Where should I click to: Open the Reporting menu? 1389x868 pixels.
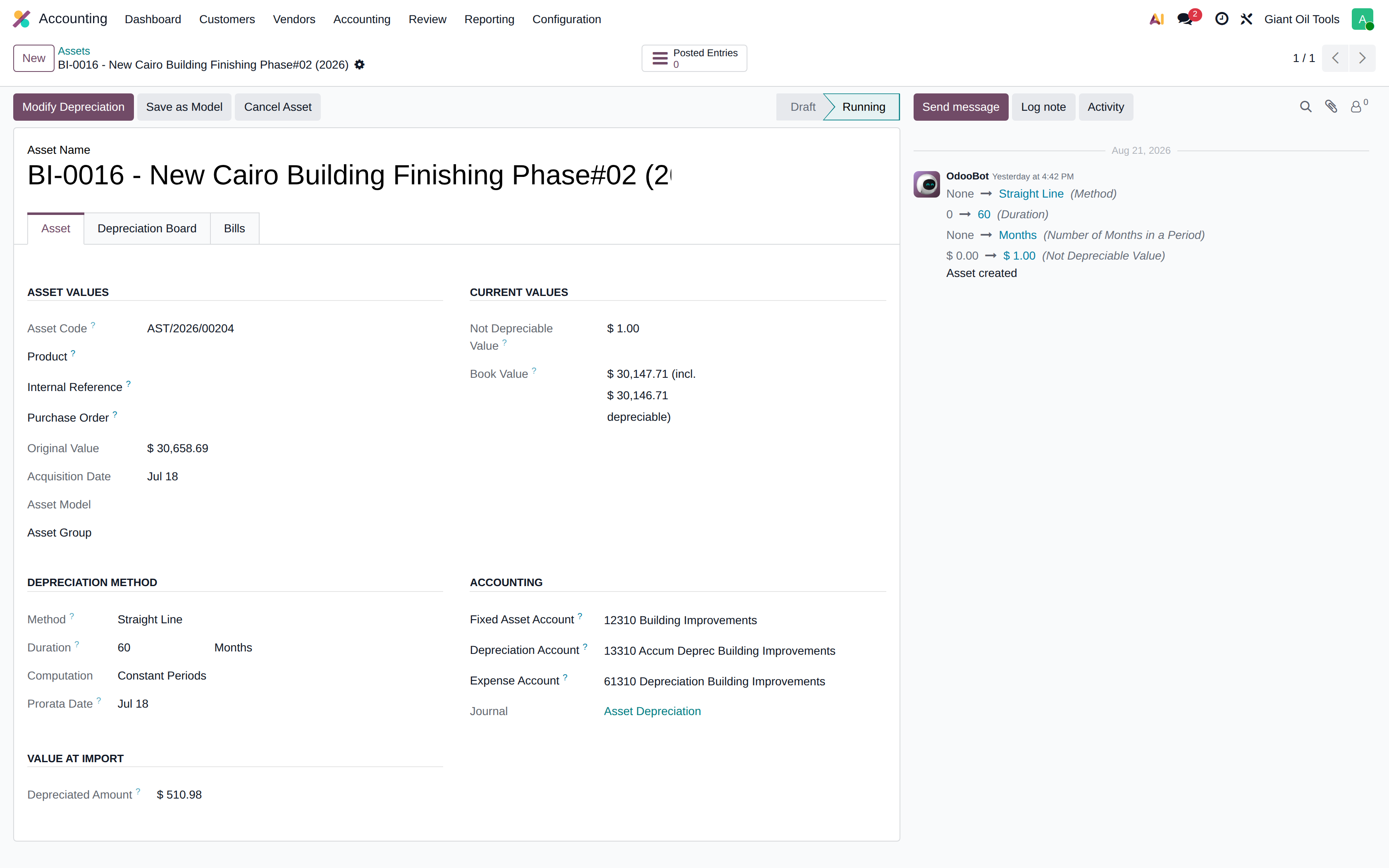coord(489,19)
